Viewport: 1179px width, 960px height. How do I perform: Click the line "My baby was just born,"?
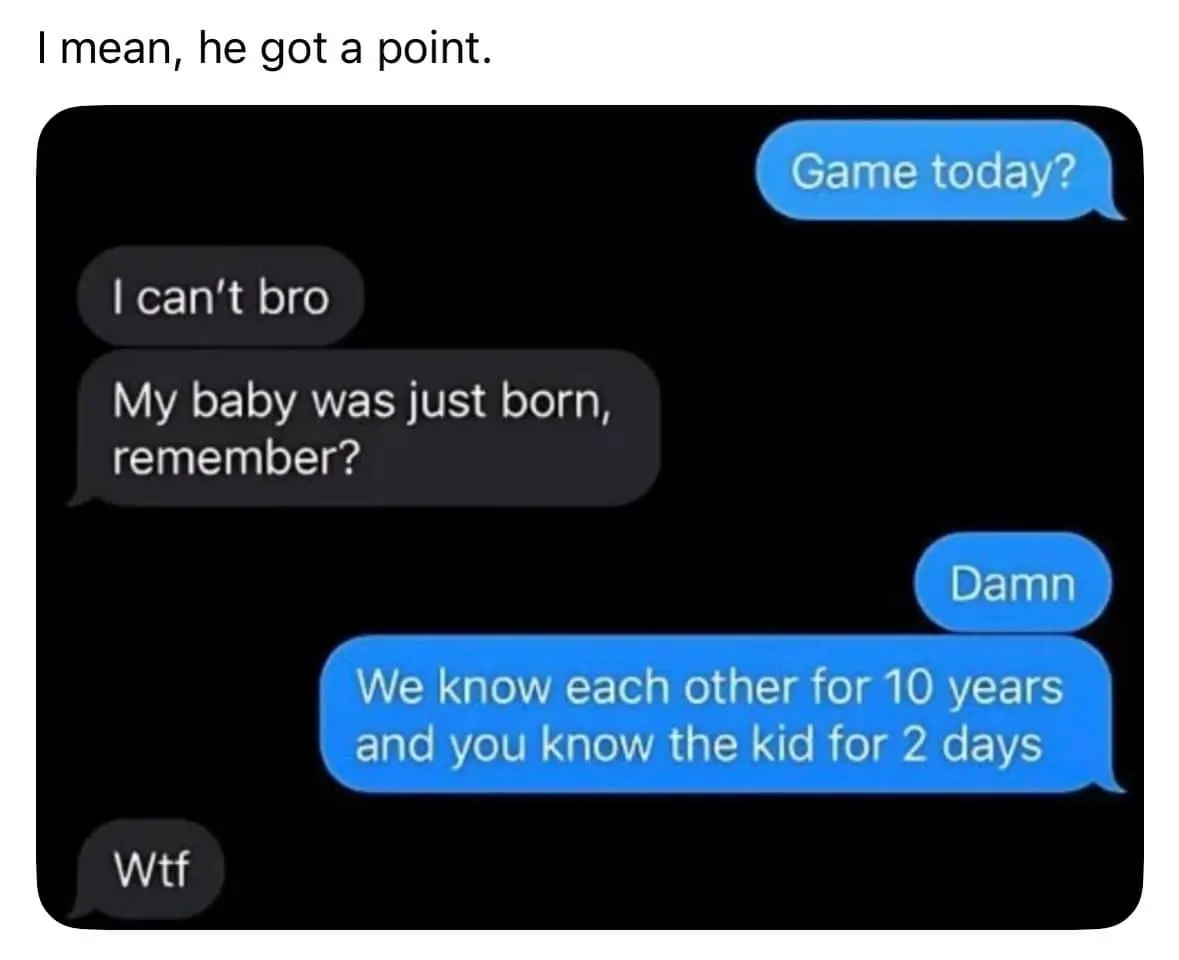362,401
